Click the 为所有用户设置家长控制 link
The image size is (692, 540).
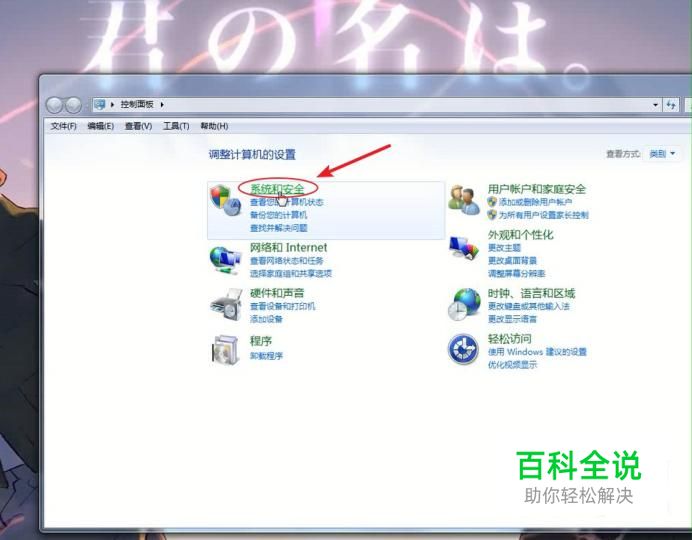pos(544,215)
